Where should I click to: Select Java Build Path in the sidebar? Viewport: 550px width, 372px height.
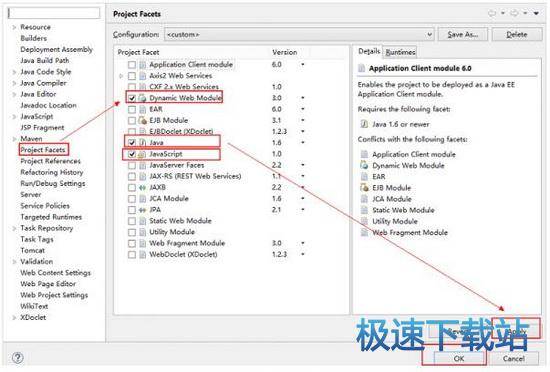tap(45, 61)
